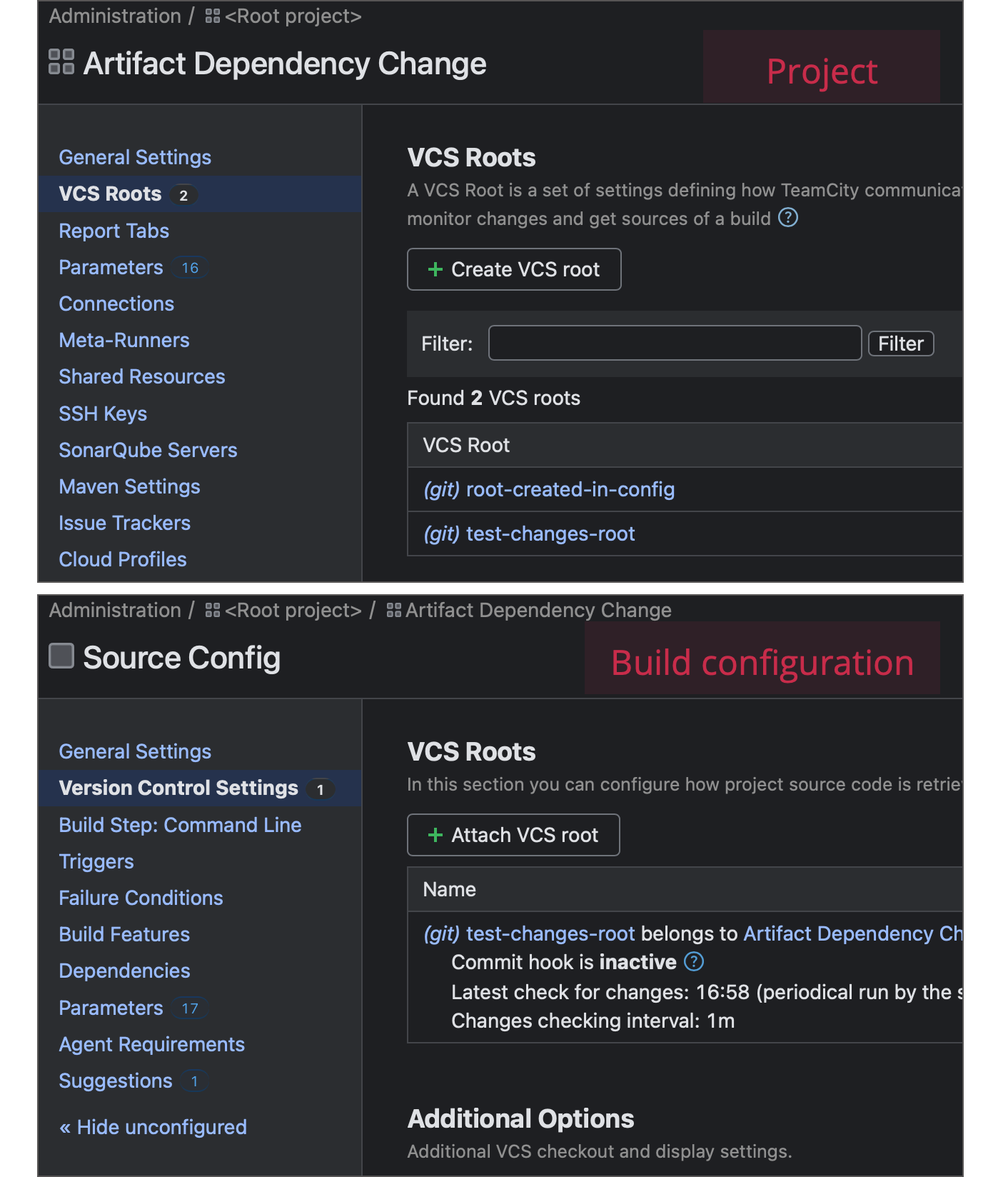
Task: Open the VCS Root description help question mark
Action: click(788, 219)
